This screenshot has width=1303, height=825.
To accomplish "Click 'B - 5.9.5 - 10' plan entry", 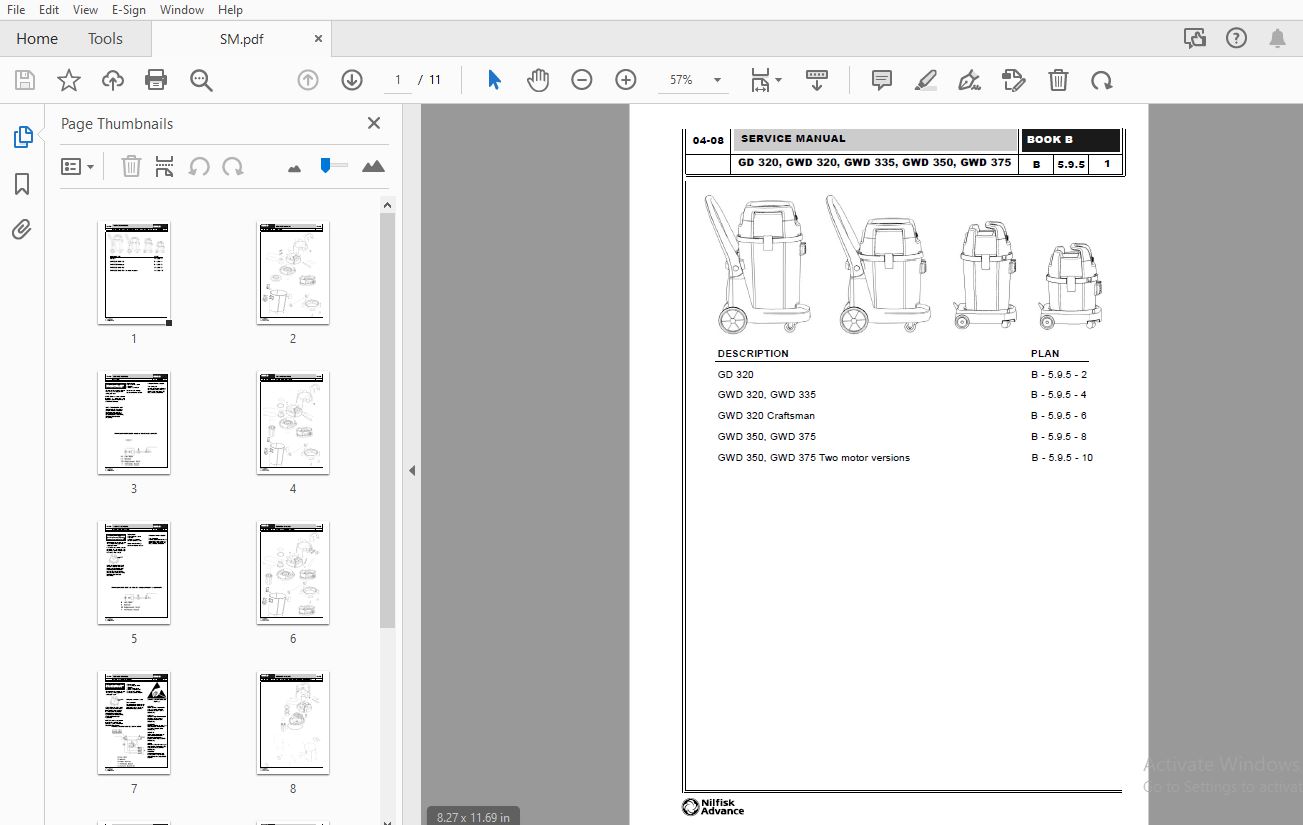I will [x=1062, y=458].
